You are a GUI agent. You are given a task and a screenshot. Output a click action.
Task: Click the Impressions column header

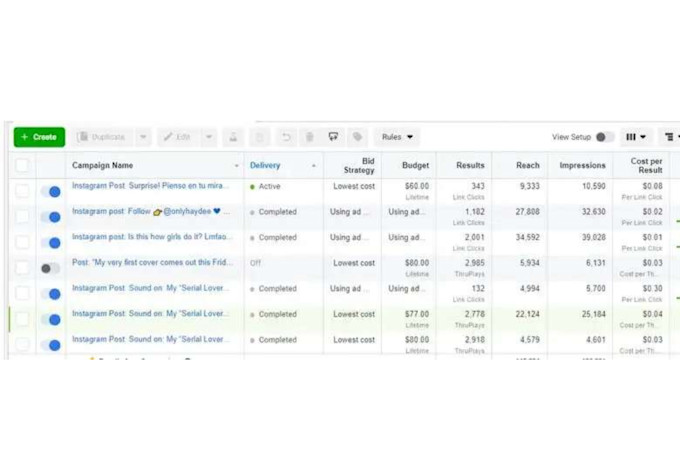click(582, 165)
